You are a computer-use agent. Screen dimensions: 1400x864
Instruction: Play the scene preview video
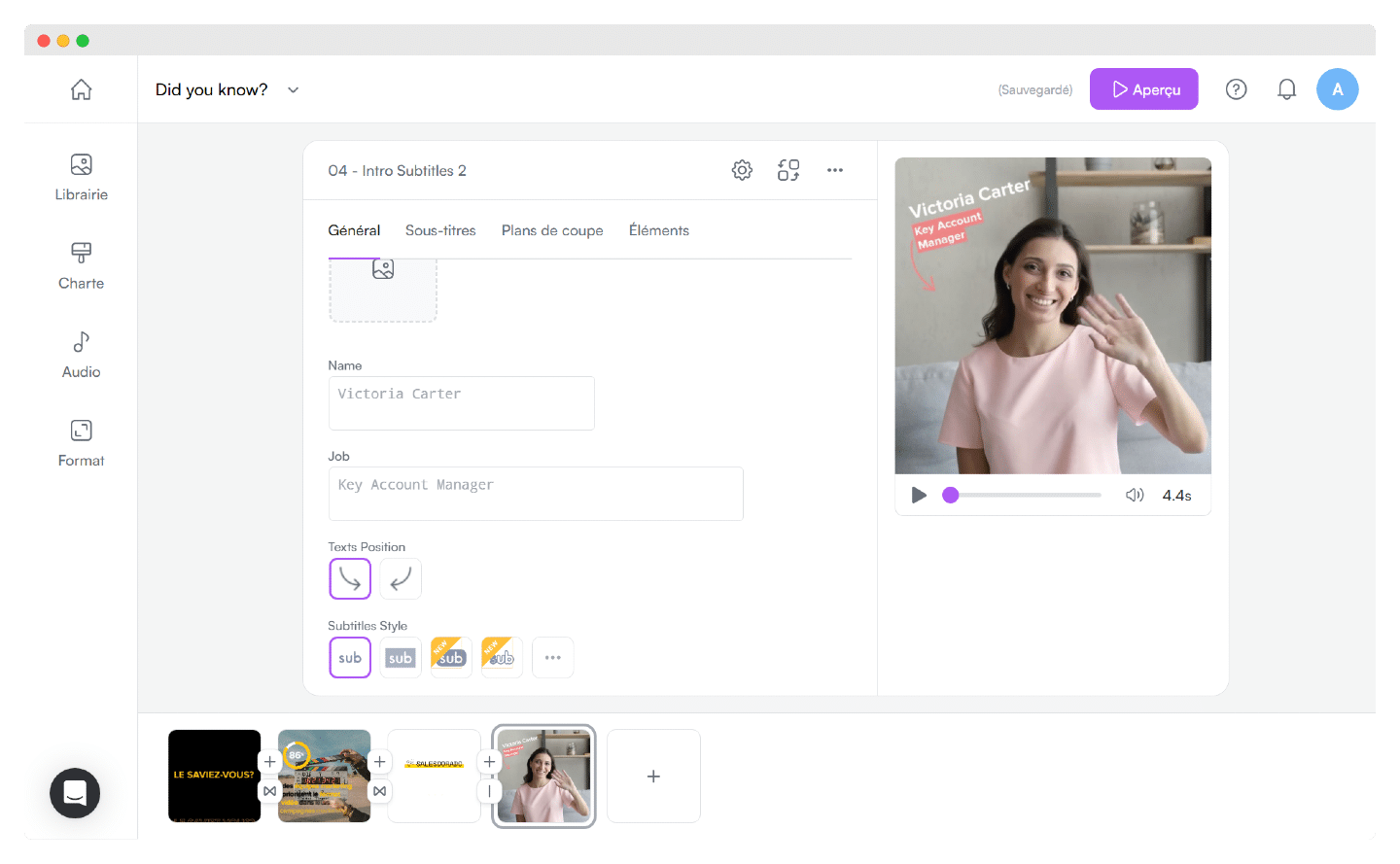pyautogui.click(x=919, y=495)
